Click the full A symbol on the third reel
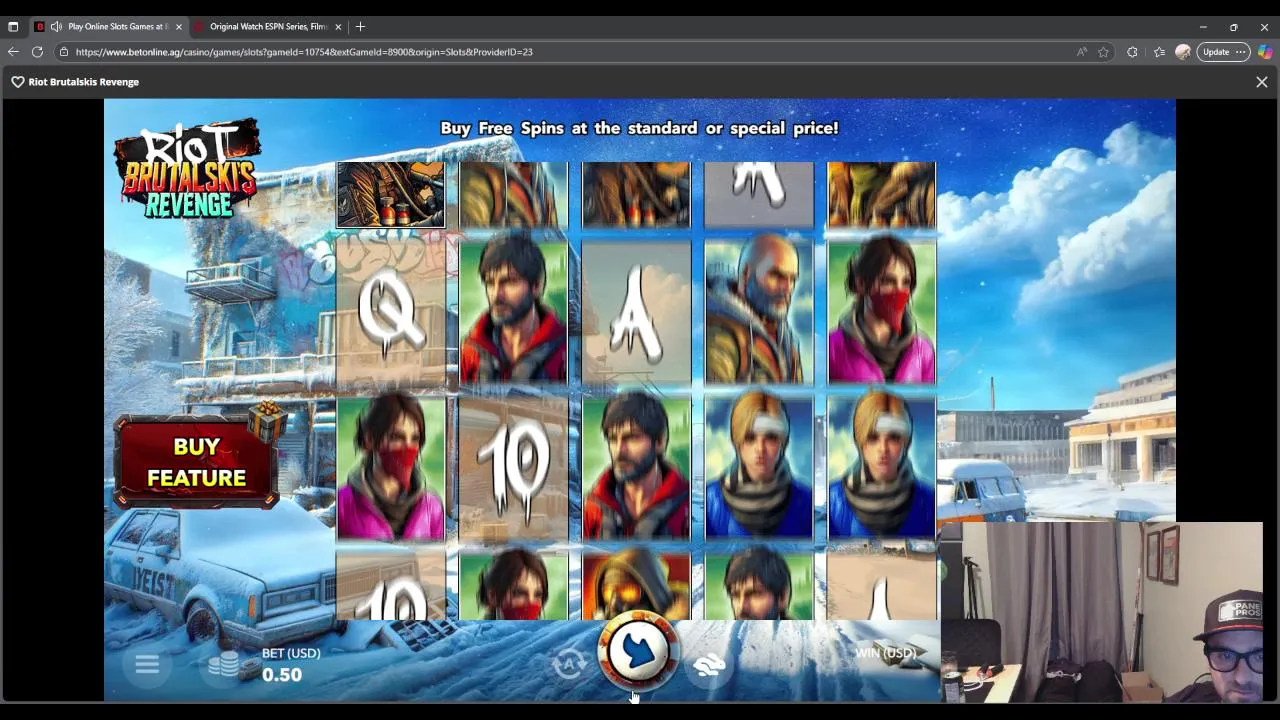This screenshot has width=1280, height=720. point(636,312)
